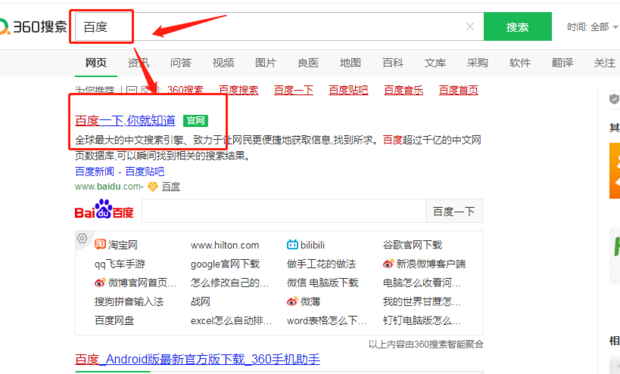620x374 pixels.
Task: Click the green 官网 badge
Action: 196,121
